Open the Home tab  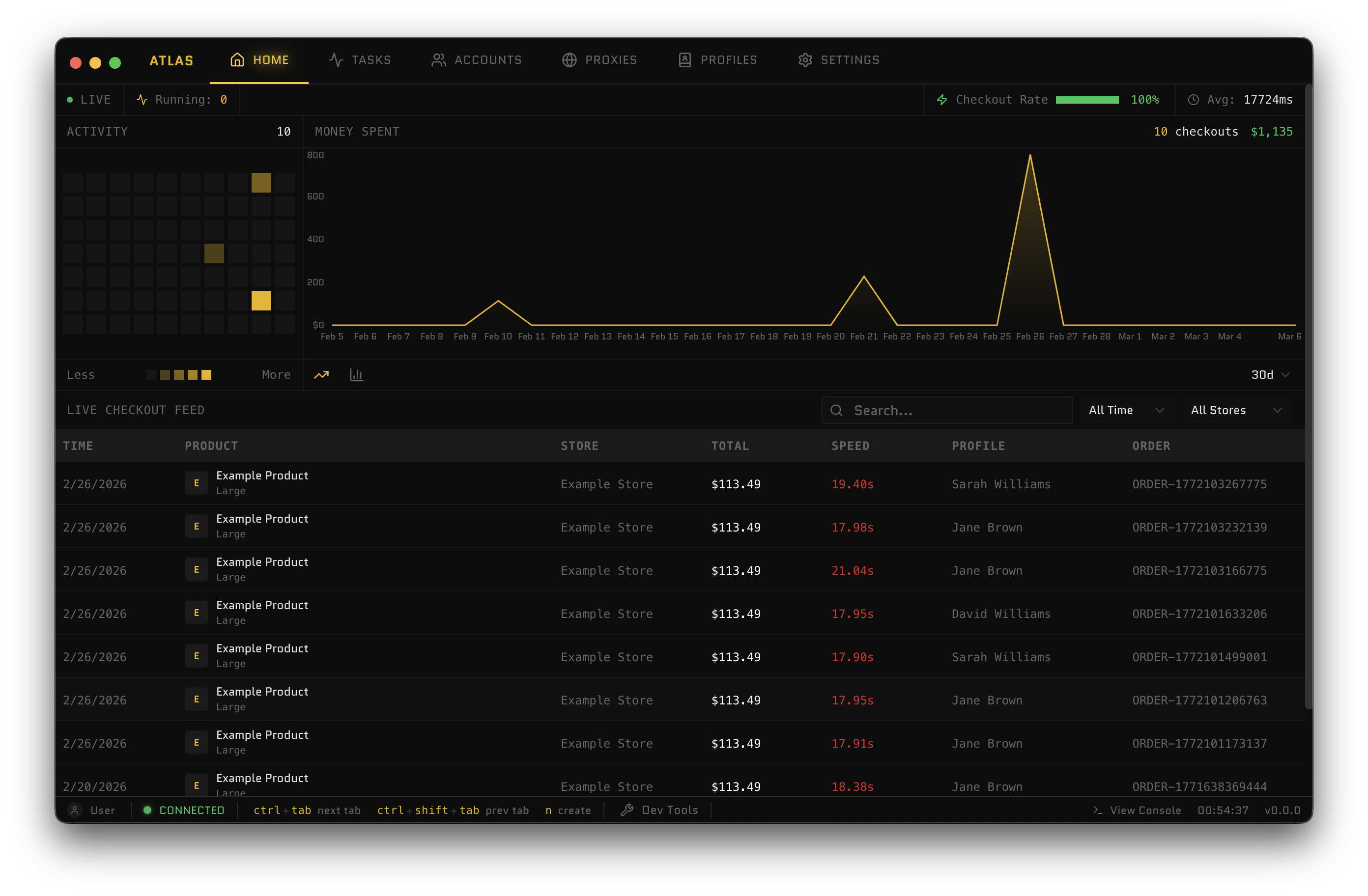pos(259,60)
